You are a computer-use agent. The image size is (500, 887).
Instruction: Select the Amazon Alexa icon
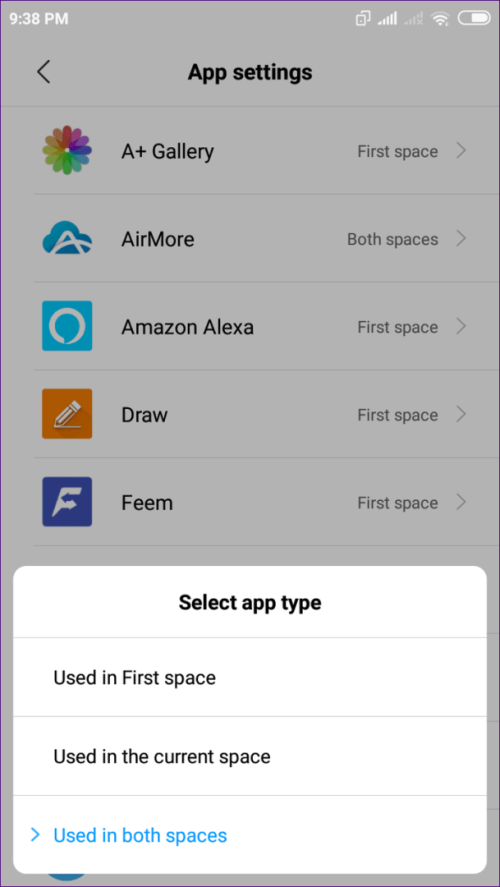67,326
